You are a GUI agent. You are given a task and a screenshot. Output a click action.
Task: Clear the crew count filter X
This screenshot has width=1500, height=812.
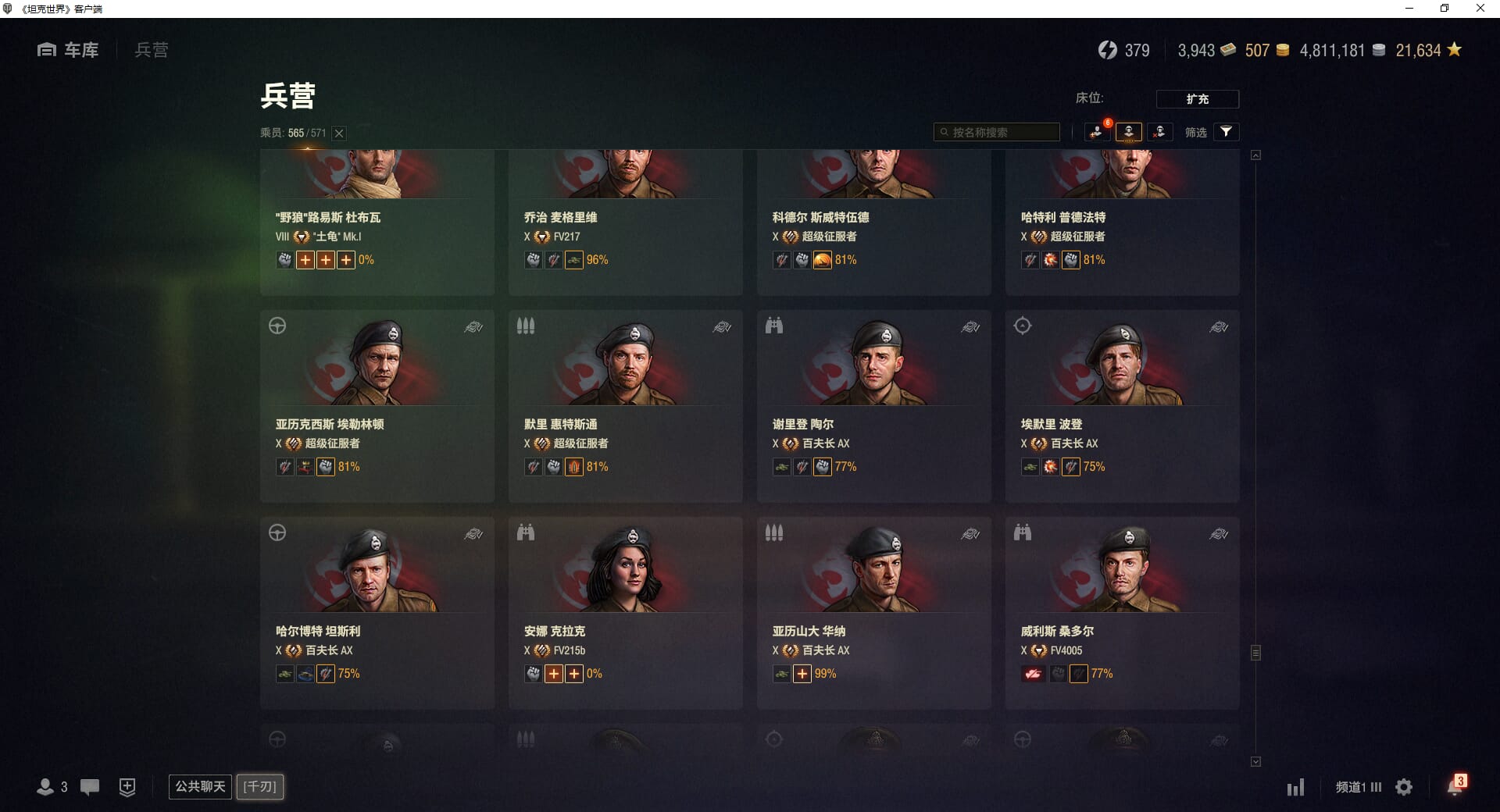click(x=339, y=134)
